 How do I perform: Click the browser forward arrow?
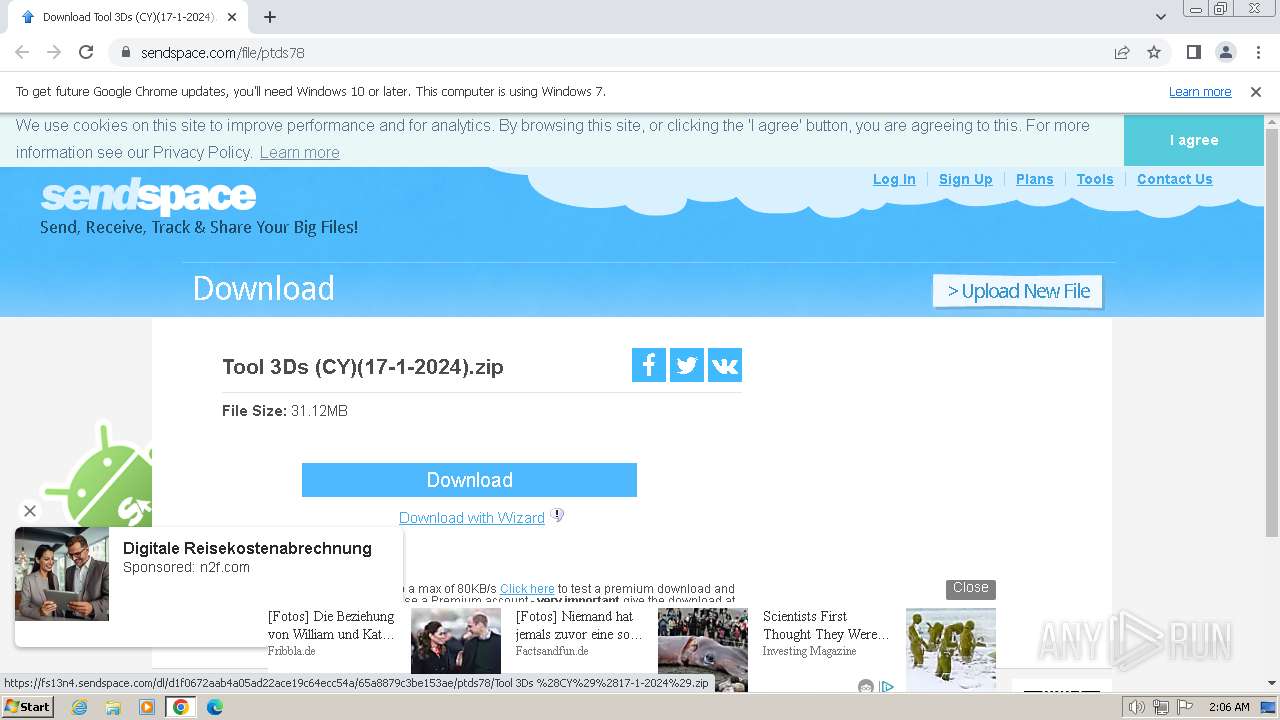click(x=54, y=52)
